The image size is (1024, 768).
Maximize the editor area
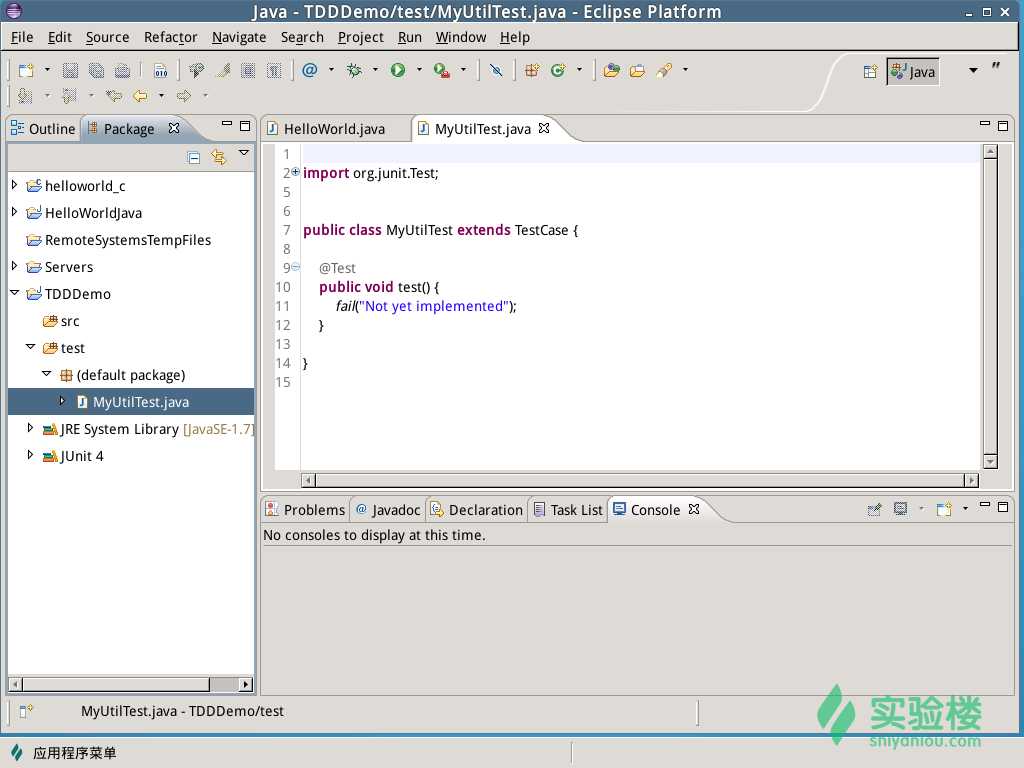point(1003,125)
